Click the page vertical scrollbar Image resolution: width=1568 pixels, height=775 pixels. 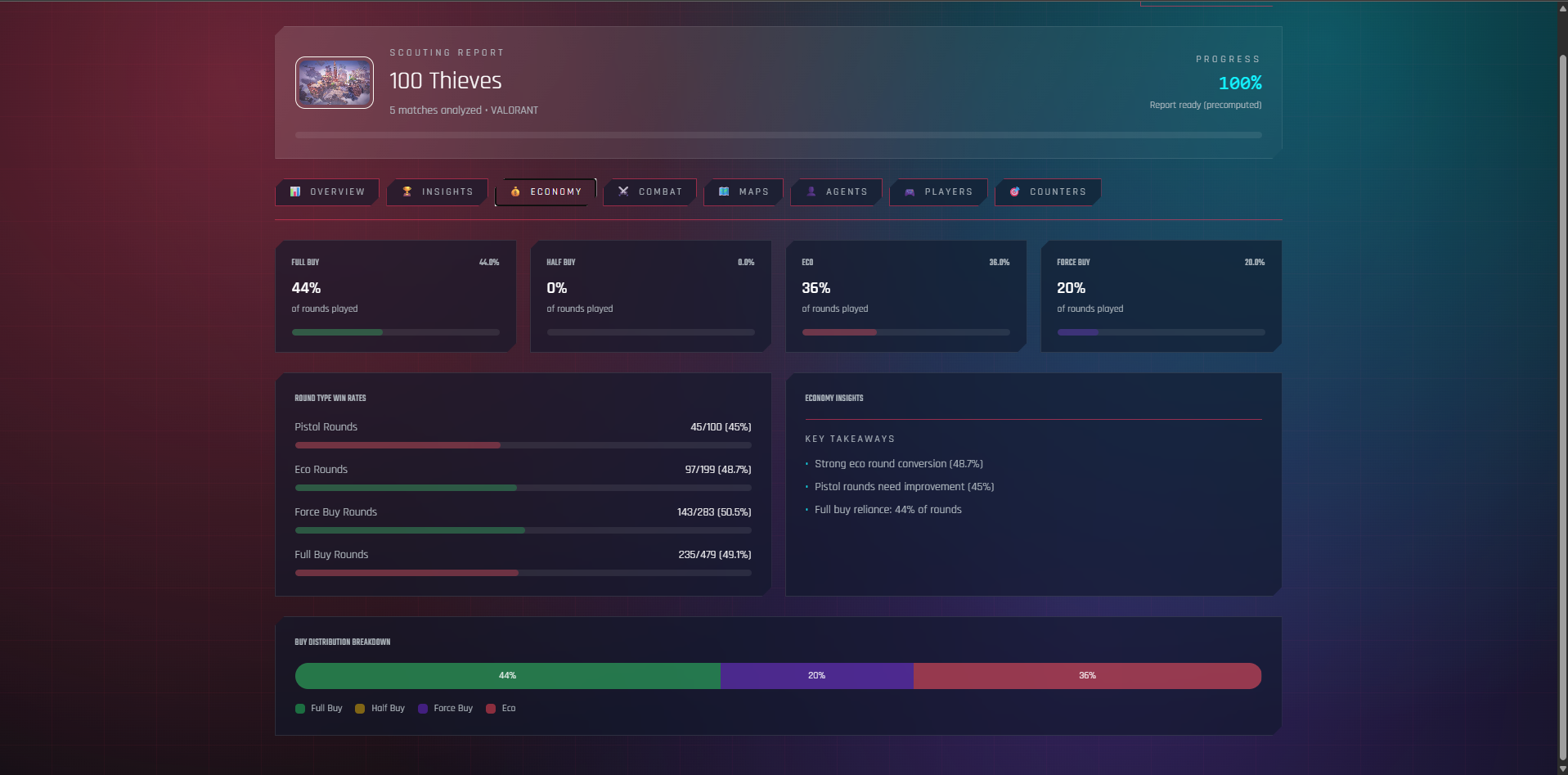point(1562,409)
